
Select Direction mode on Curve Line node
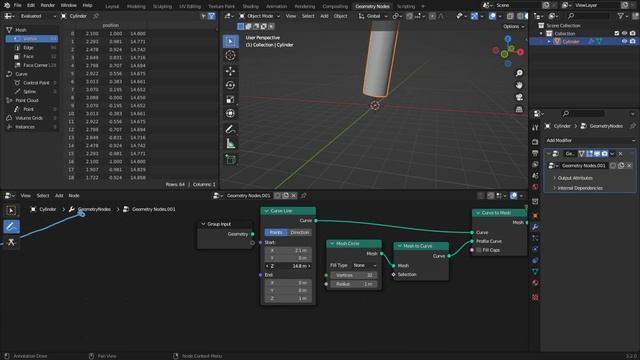point(300,232)
